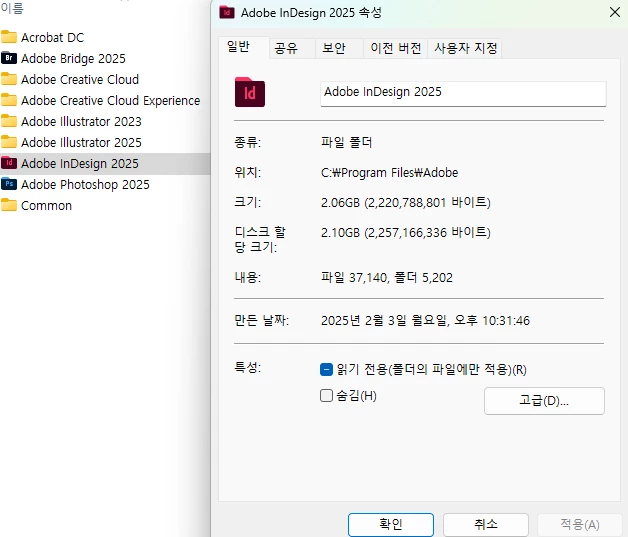Viewport: 628px width, 537px height.
Task: Select the Adobe Bridge 2025 folder name
Action: click(x=73, y=58)
